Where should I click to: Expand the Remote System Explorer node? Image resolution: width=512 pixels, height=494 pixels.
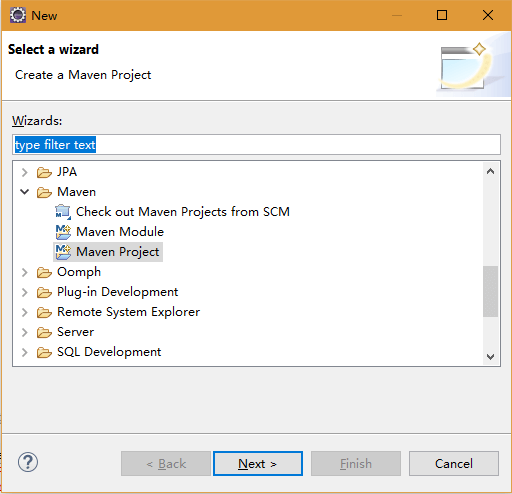(25, 312)
